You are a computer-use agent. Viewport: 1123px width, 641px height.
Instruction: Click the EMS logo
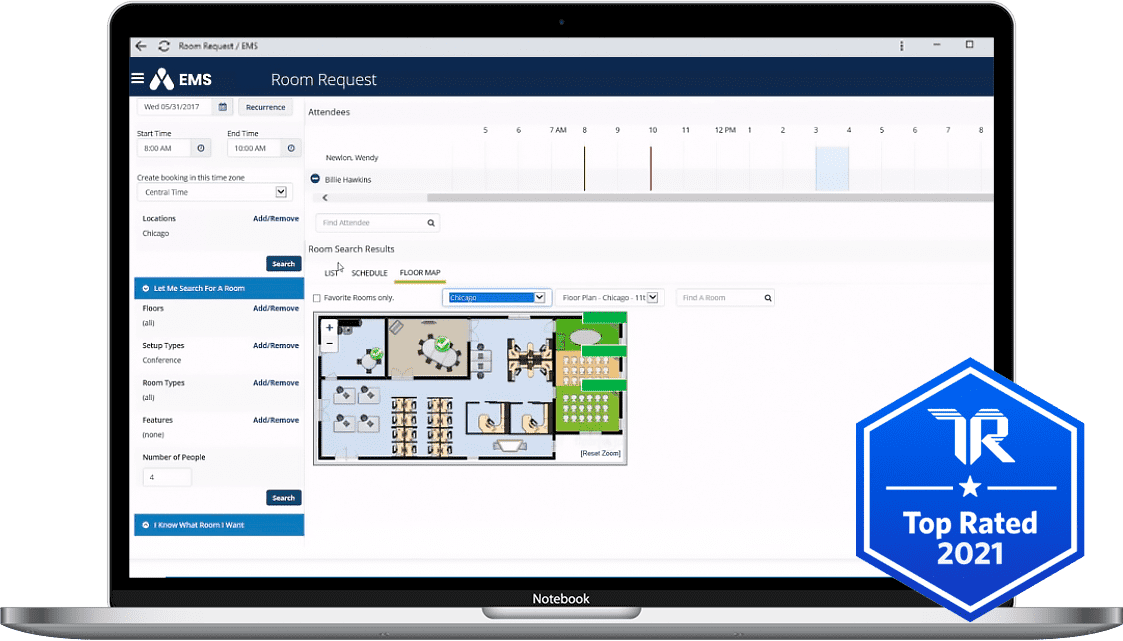pyautogui.click(x=180, y=79)
